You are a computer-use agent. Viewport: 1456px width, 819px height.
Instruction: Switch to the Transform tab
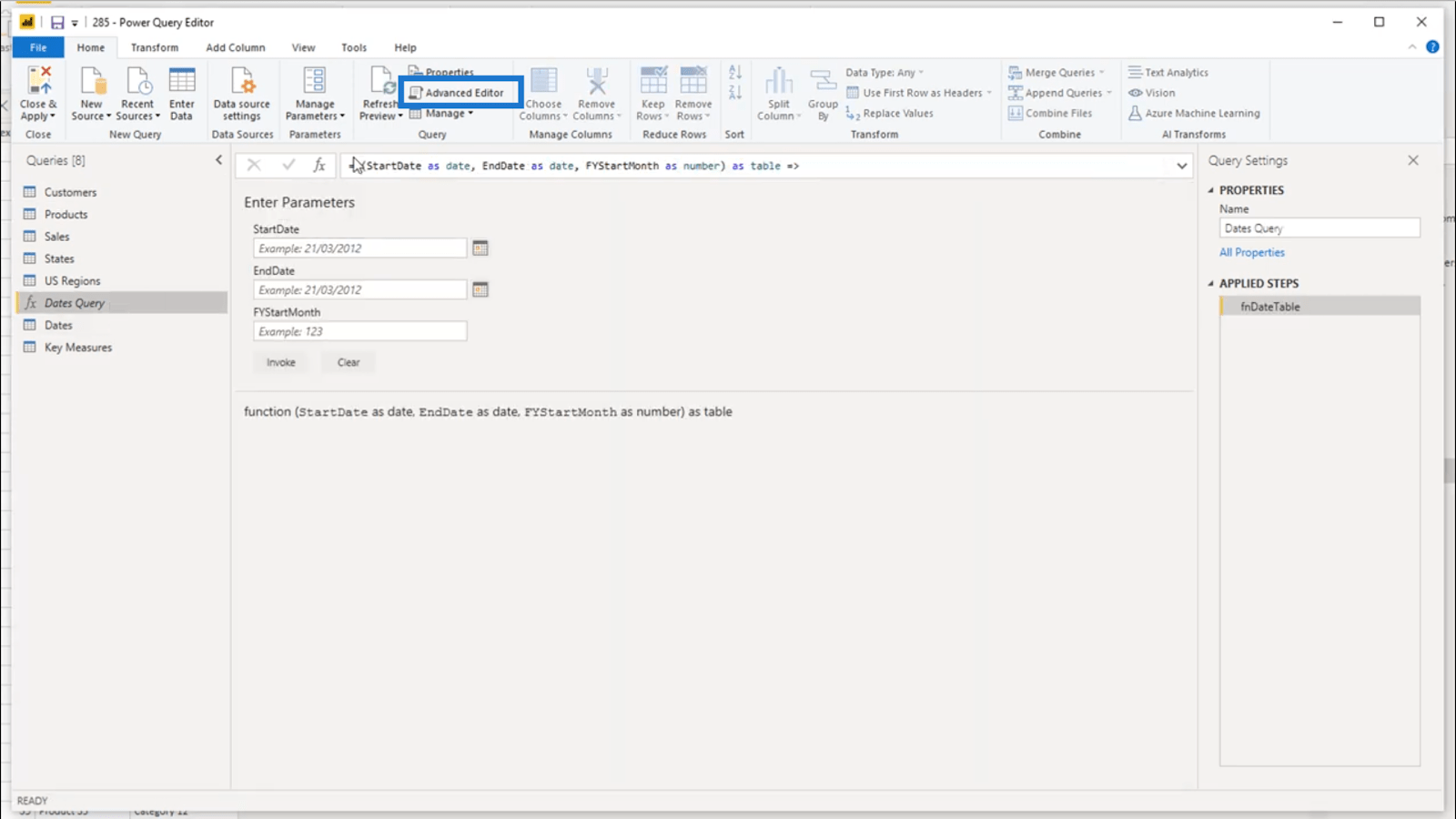click(155, 47)
